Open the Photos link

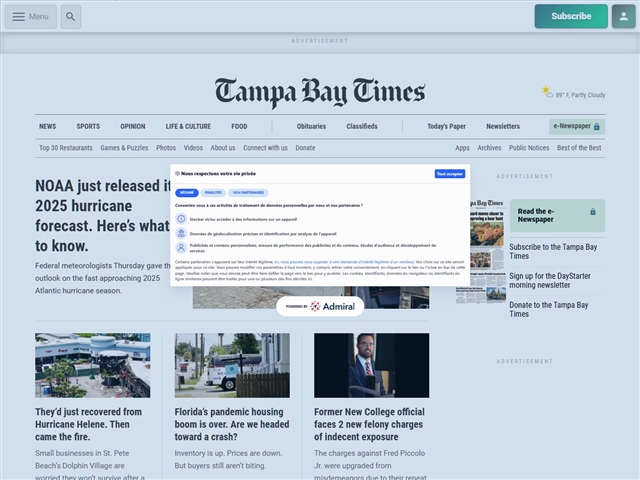[166, 148]
